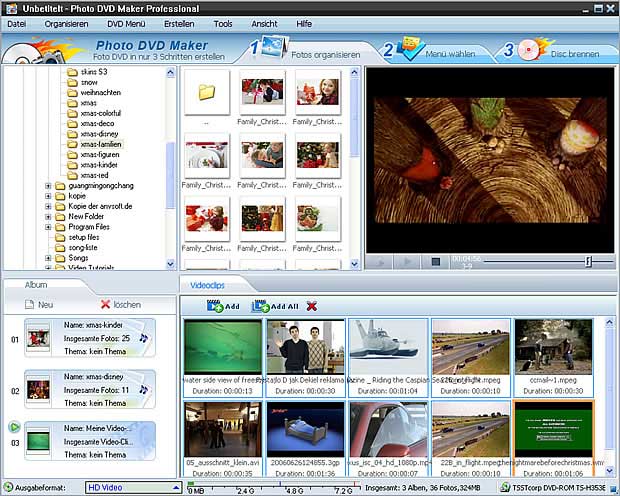Select album 03 Meine Video

pos(90,441)
